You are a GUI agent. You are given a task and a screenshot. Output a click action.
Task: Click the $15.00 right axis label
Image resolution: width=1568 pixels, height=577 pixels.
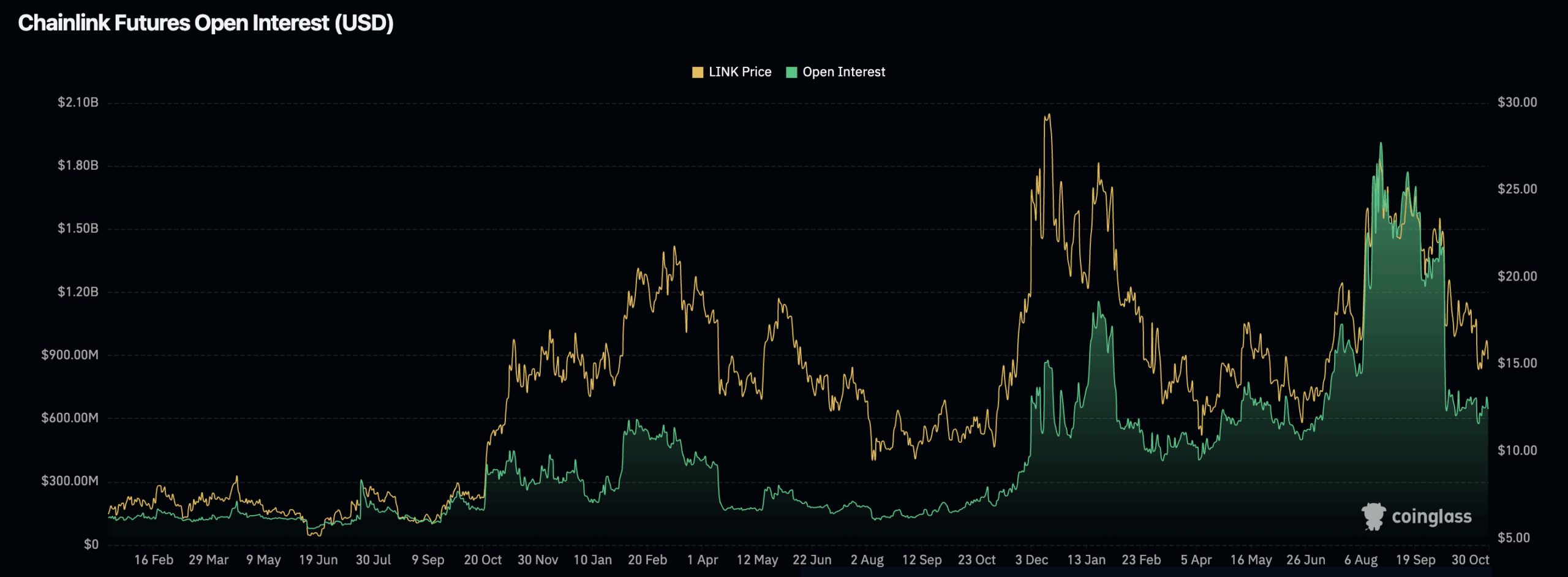coord(1517,363)
